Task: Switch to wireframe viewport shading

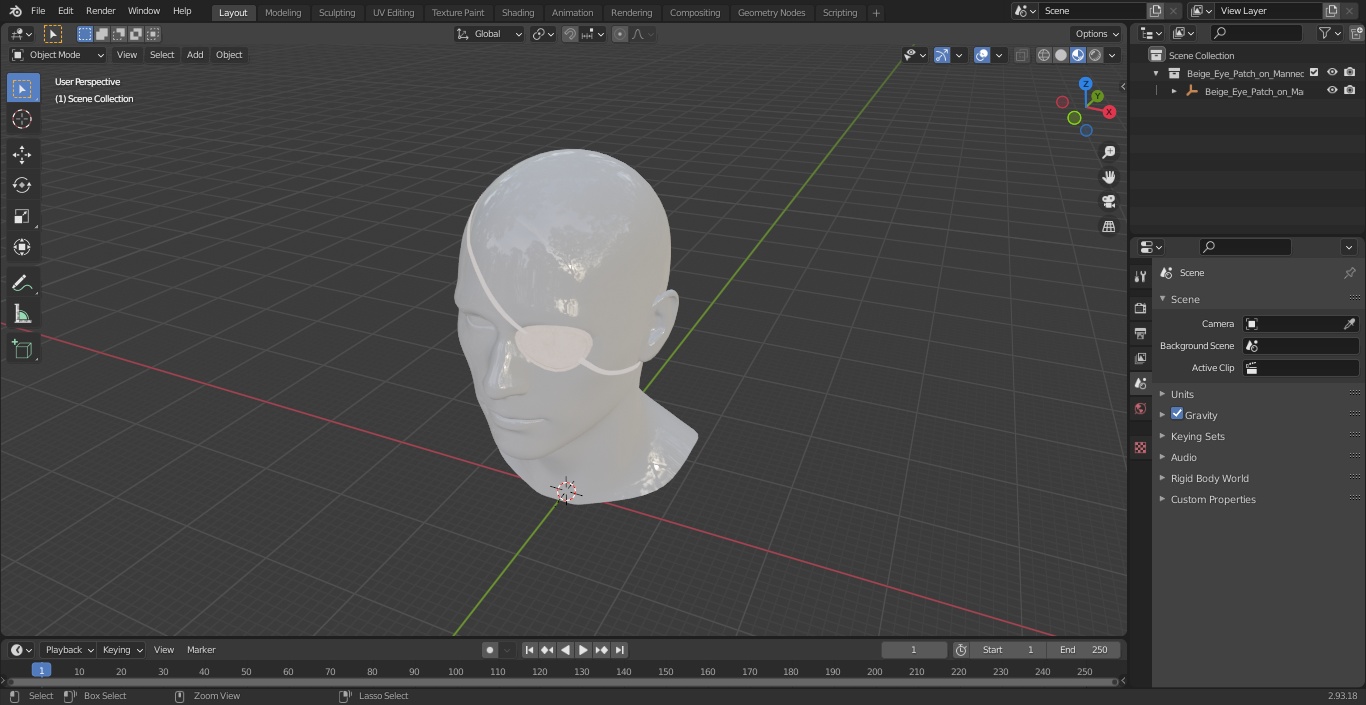Action: tap(1043, 55)
